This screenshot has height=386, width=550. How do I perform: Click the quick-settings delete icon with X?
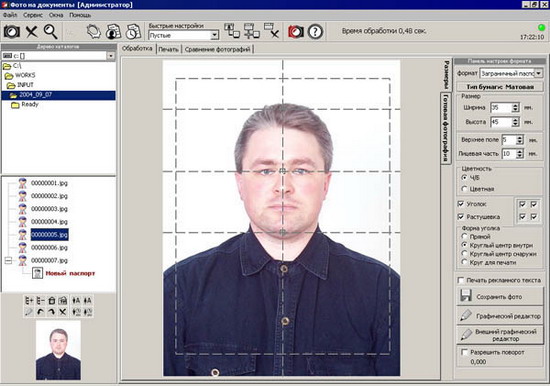pos(271,31)
